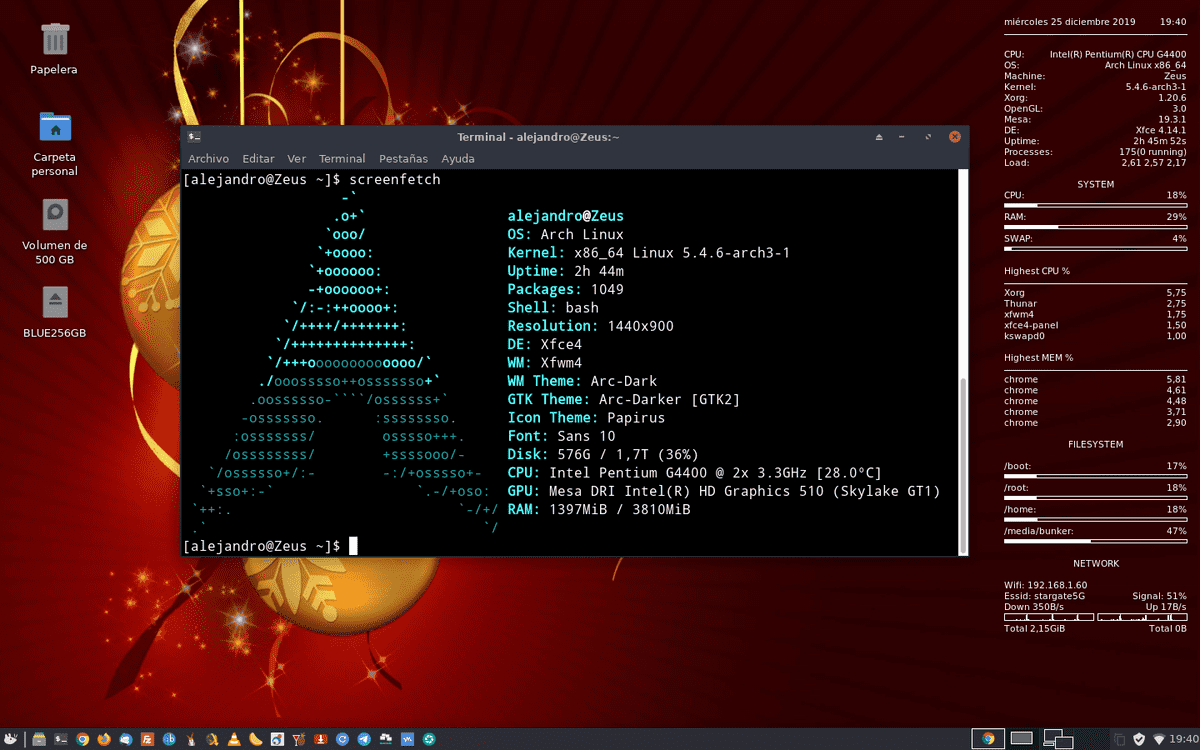Launch the image viewer icon in the panel

click(x=277, y=739)
